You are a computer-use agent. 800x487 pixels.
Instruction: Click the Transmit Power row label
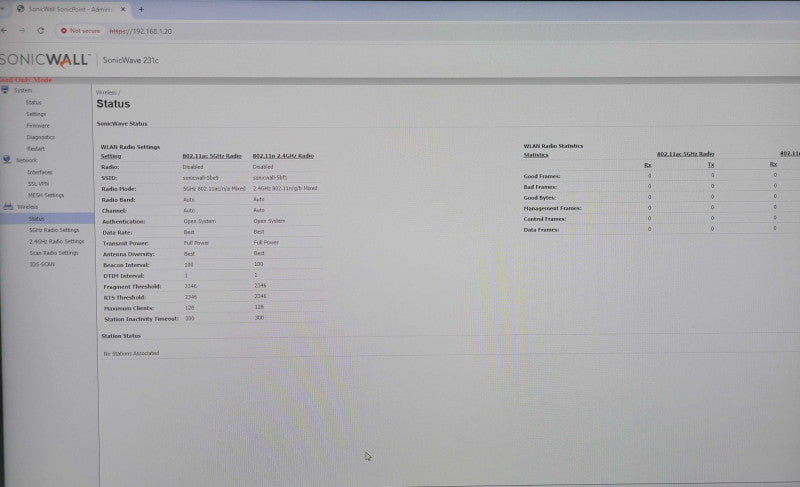126,243
